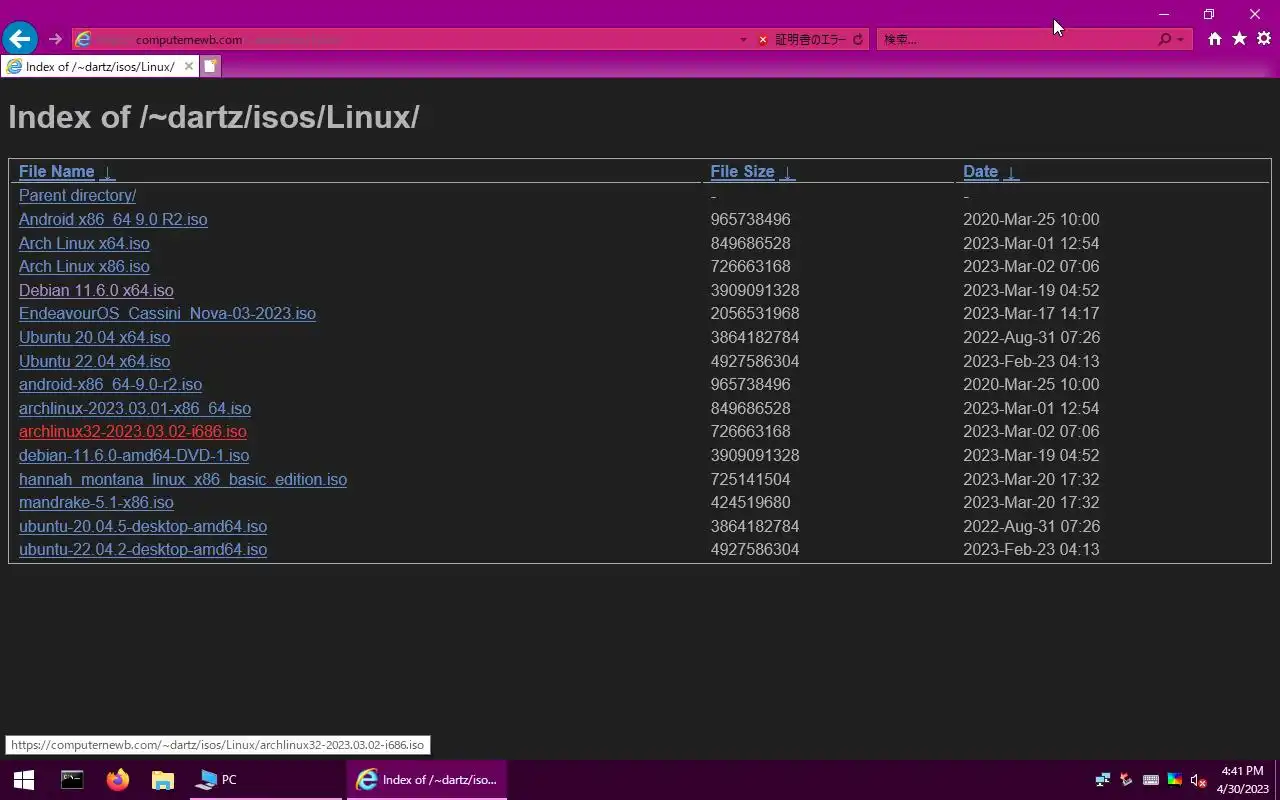Click the Refresh page icon

[858, 40]
